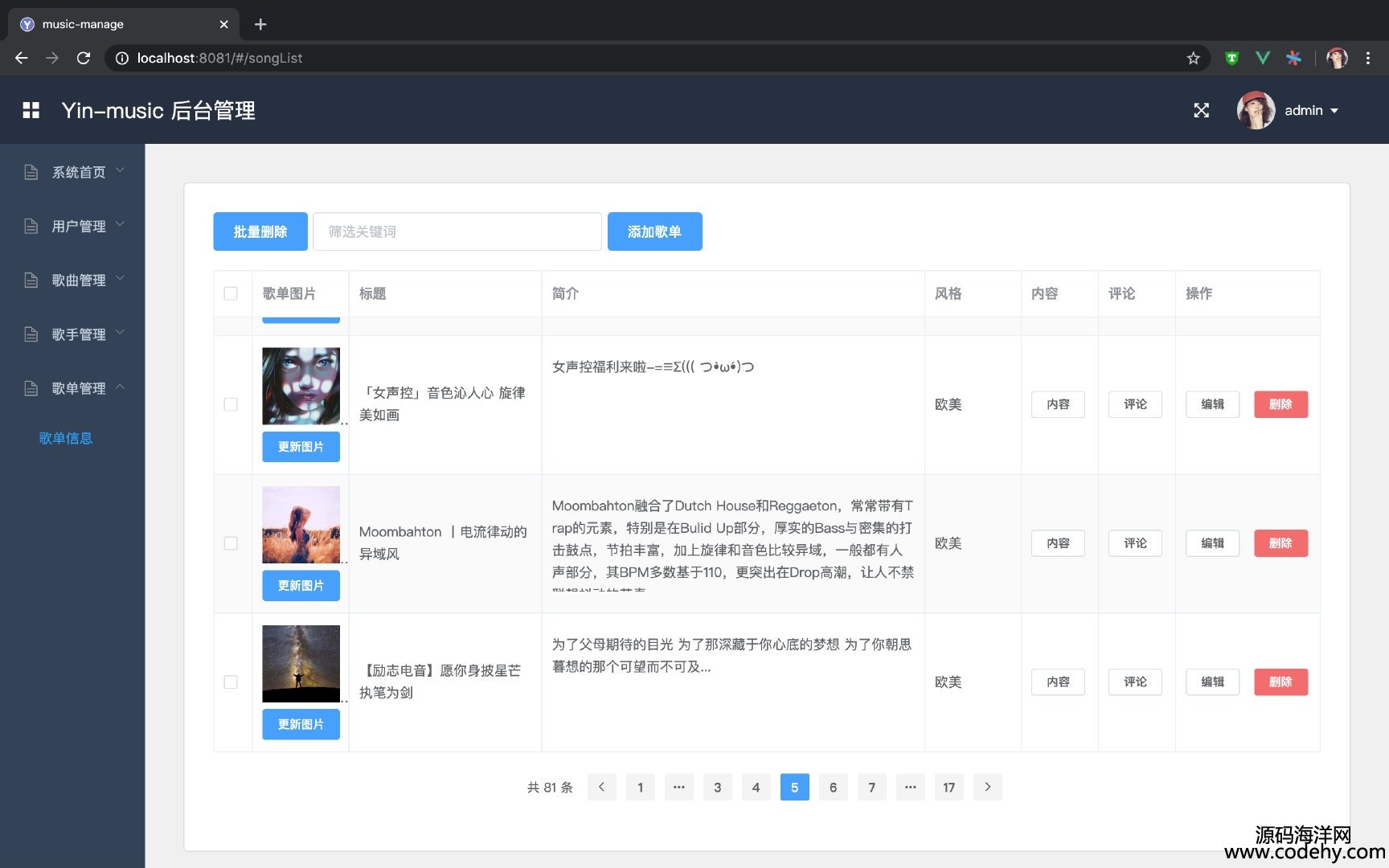Click the 歌手管理 document icon in sidebar
1389x868 pixels.
pyautogui.click(x=31, y=334)
